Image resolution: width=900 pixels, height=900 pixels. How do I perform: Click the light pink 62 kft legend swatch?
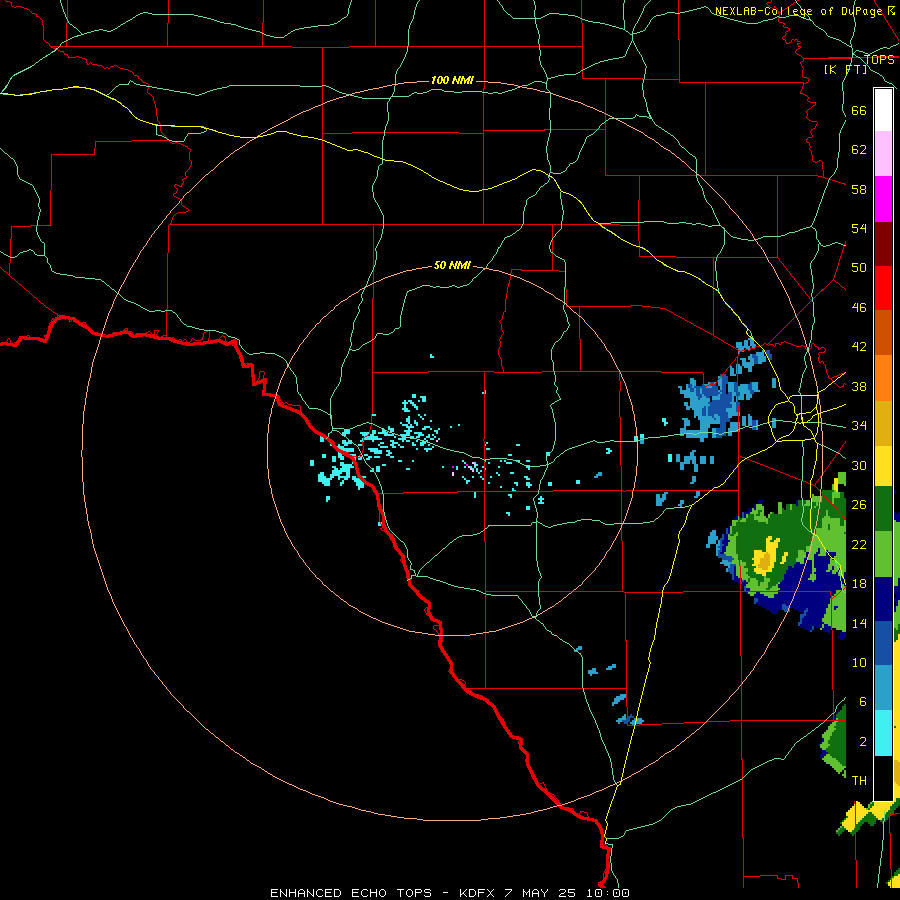883,154
